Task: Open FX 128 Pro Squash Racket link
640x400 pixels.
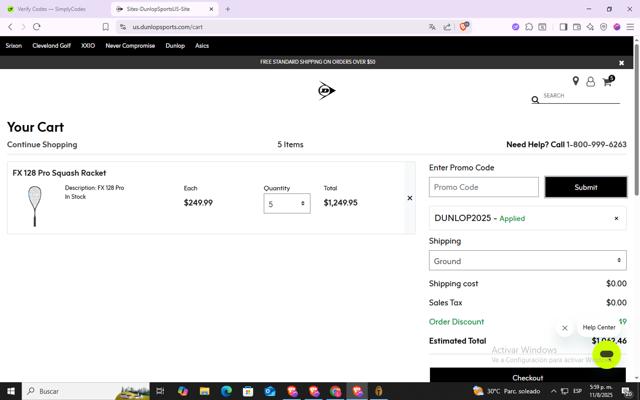Action: 59,173
